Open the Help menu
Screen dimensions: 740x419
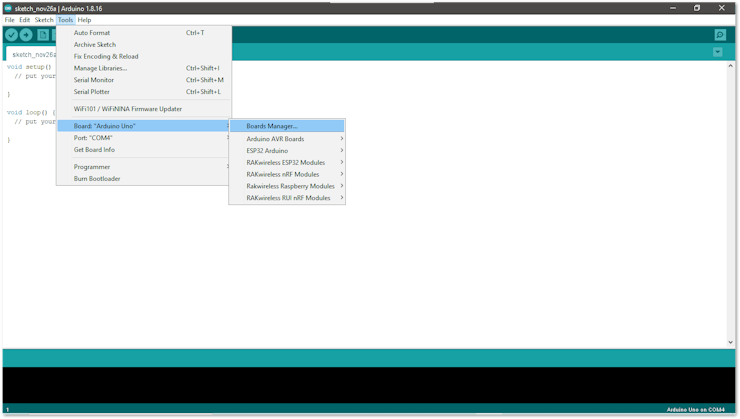[84, 20]
